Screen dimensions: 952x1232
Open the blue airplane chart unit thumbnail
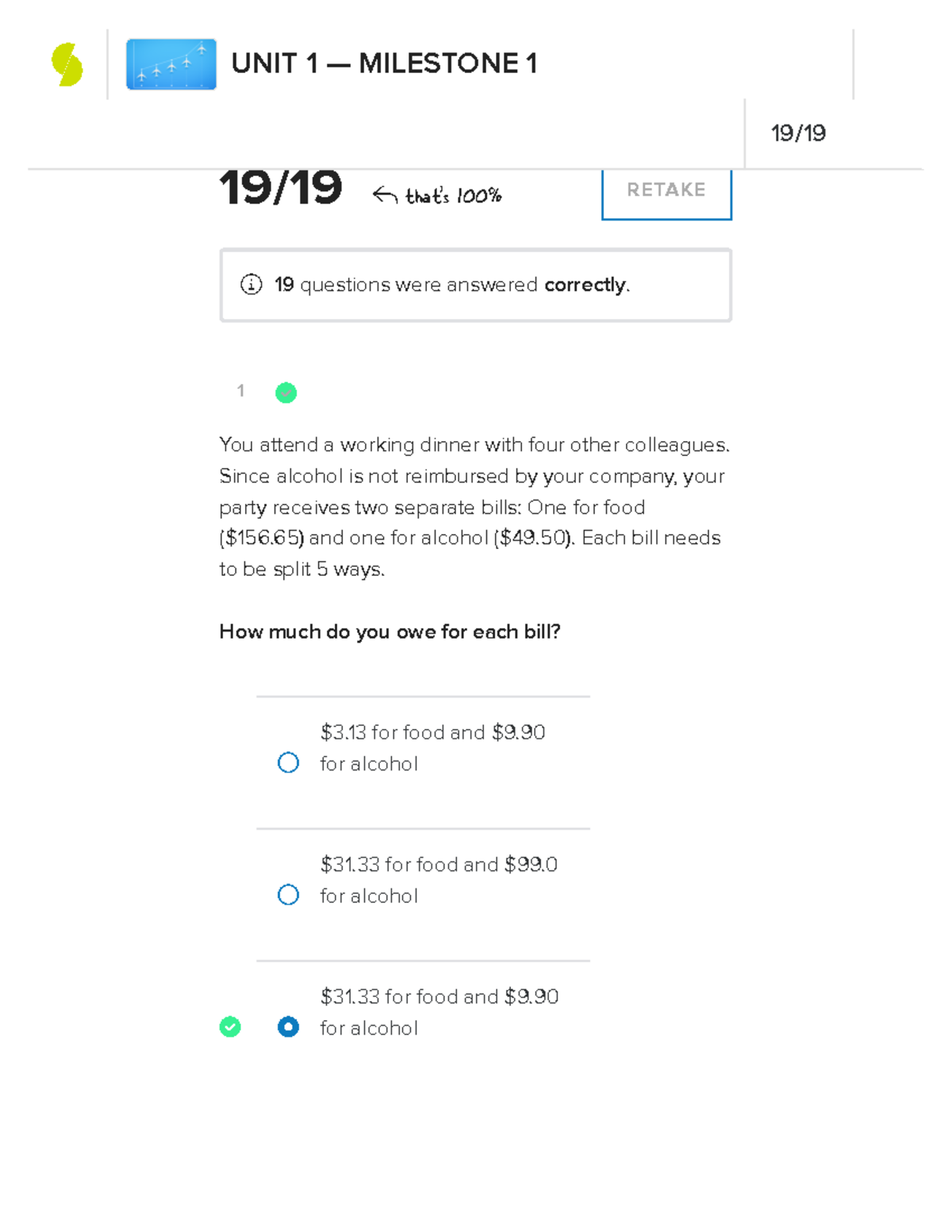(171, 64)
